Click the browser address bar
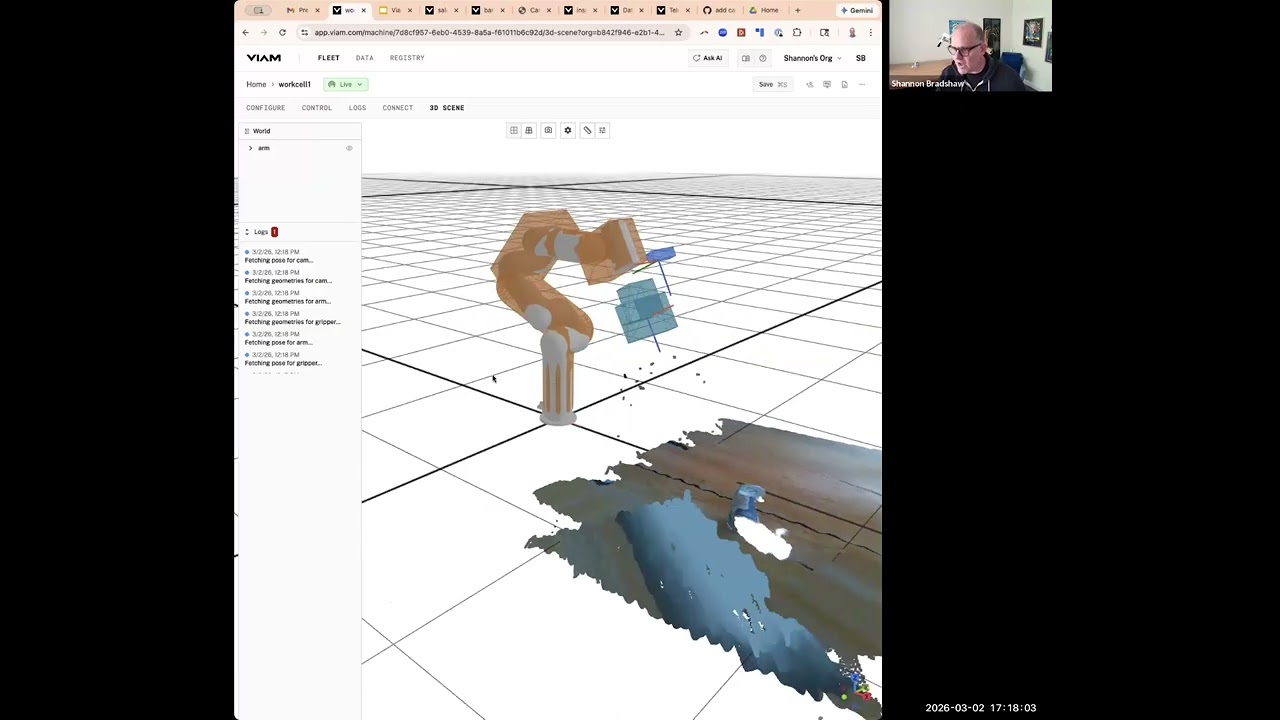This screenshot has width=1280, height=720. point(489,32)
